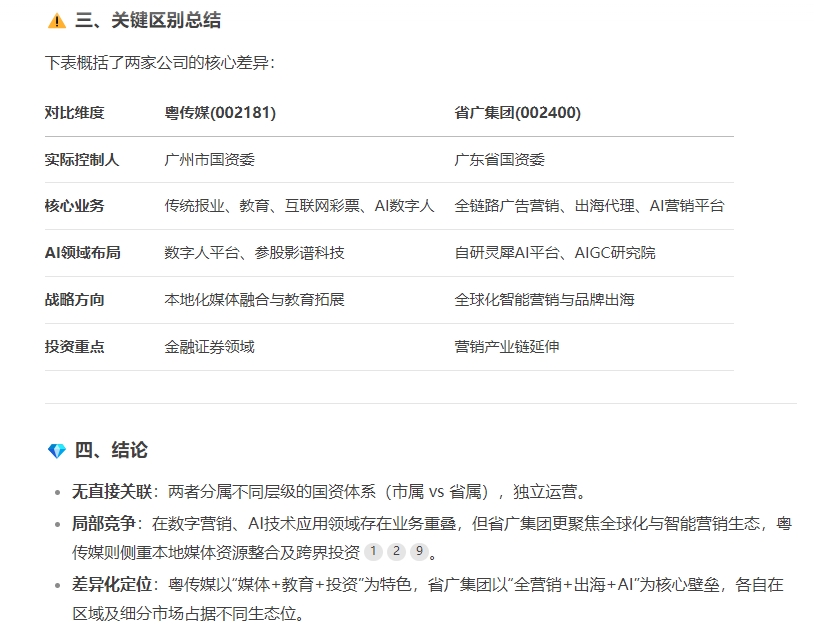Open citation reference 2

point(396,551)
